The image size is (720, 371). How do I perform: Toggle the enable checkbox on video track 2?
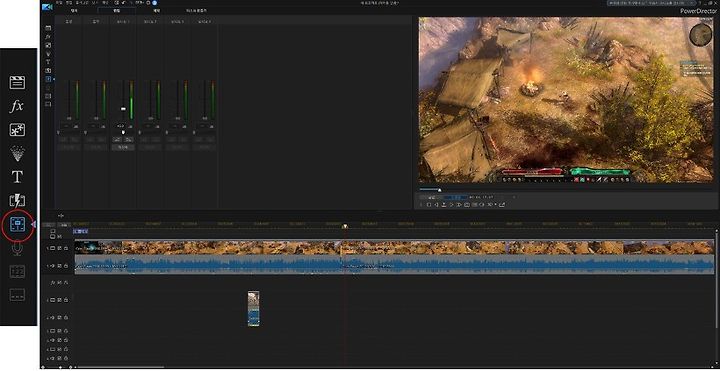click(x=59, y=300)
